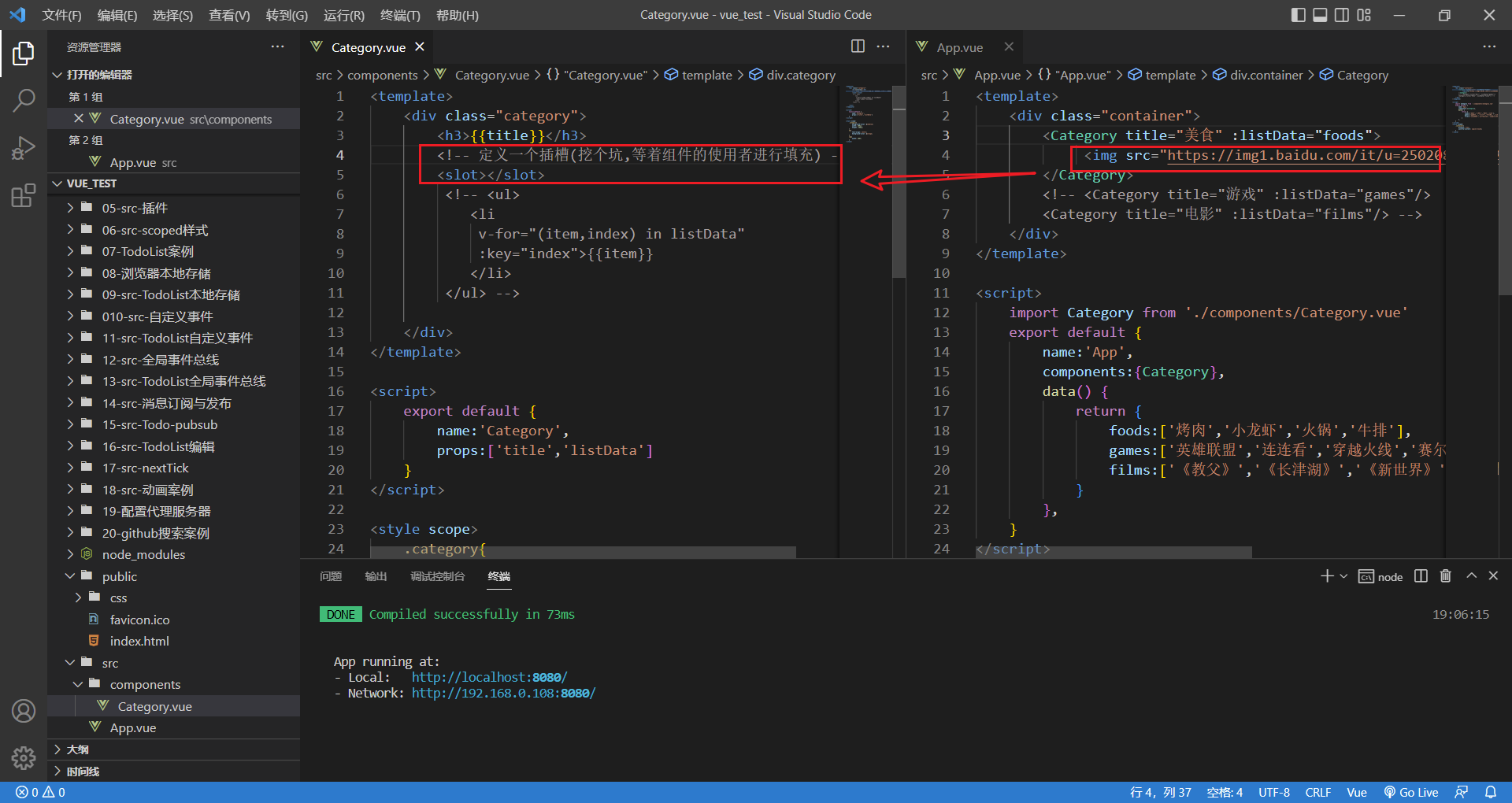The height and width of the screenshot is (803, 1512).
Task: Open the Manage gear settings icon
Action: tap(24, 757)
